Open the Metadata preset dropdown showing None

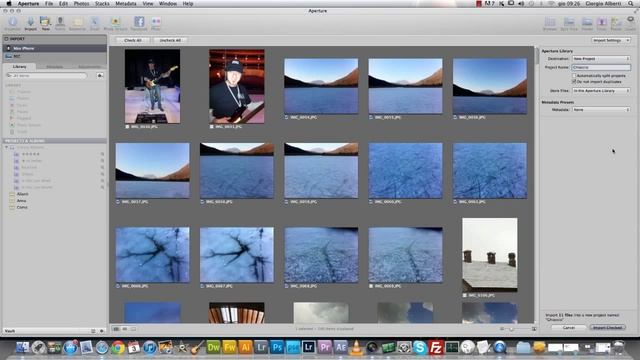tap(601, 110)
